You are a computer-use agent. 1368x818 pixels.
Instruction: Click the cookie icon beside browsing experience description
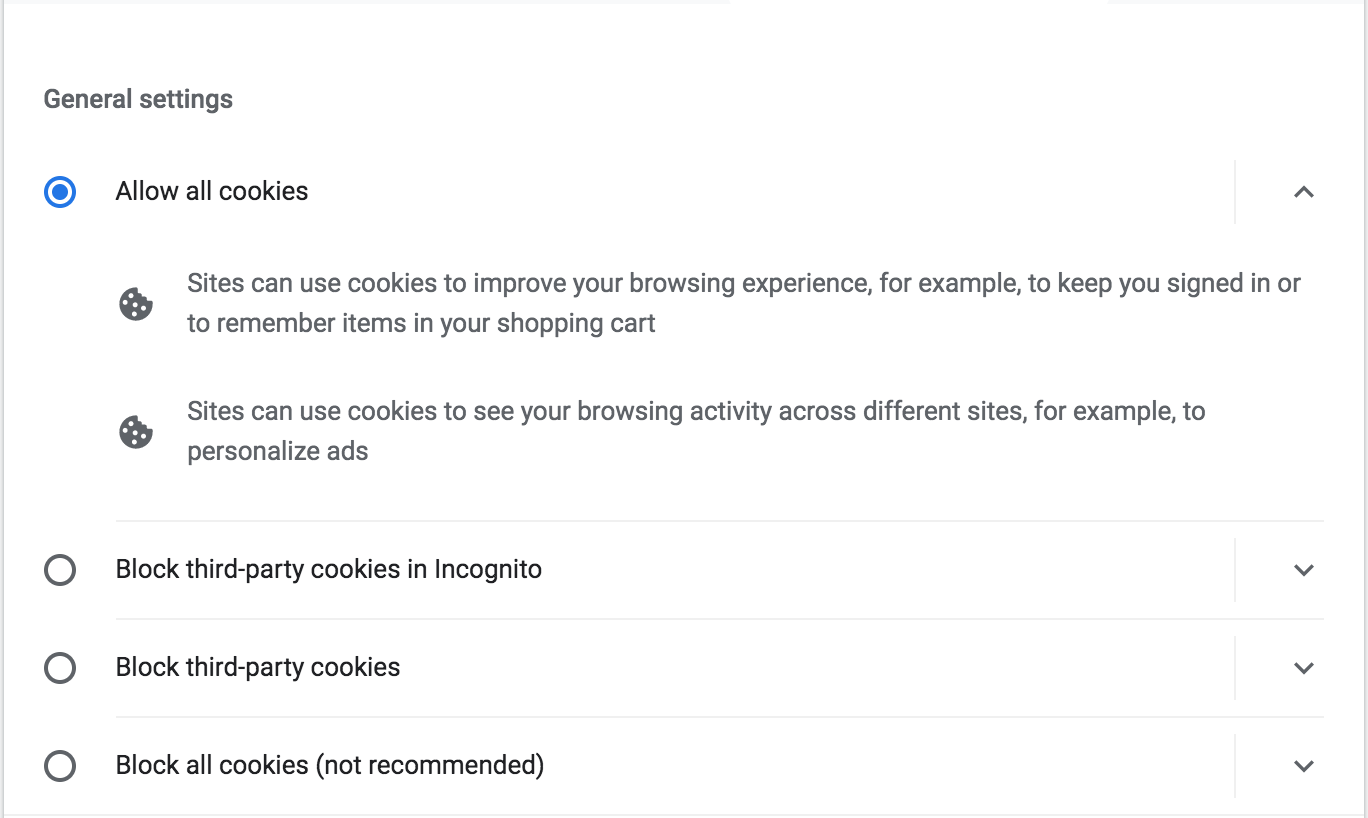tap(136, 304)
